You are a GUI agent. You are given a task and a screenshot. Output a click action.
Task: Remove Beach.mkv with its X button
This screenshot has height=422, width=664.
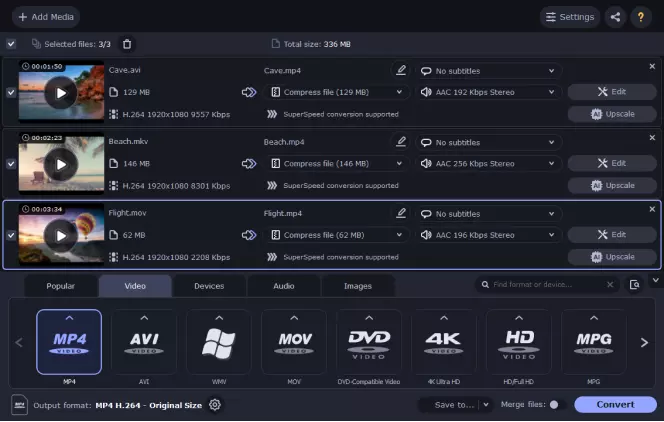pos(652,138)
